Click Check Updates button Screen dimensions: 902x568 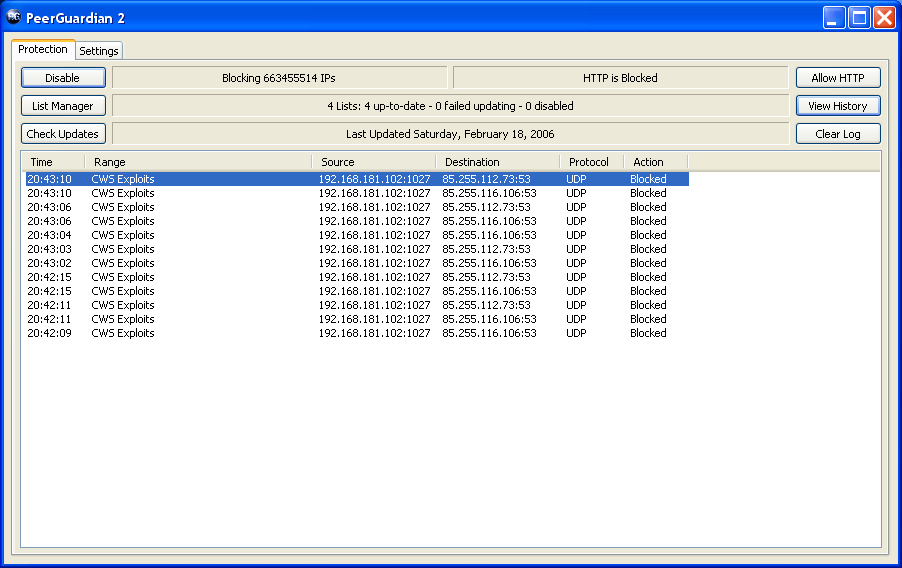click(x=63, y=134)
